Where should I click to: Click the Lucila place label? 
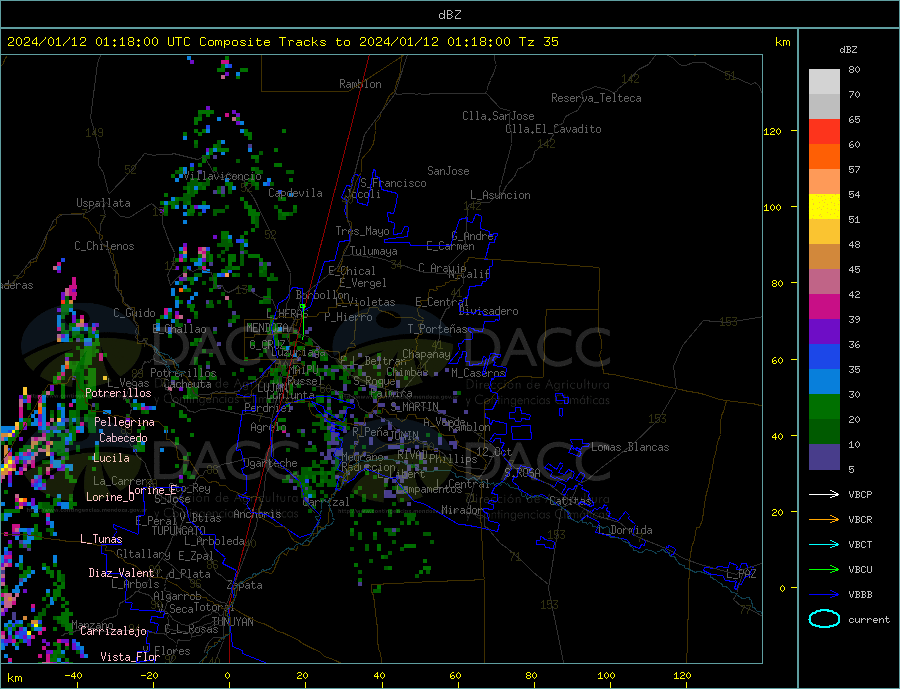111,458
